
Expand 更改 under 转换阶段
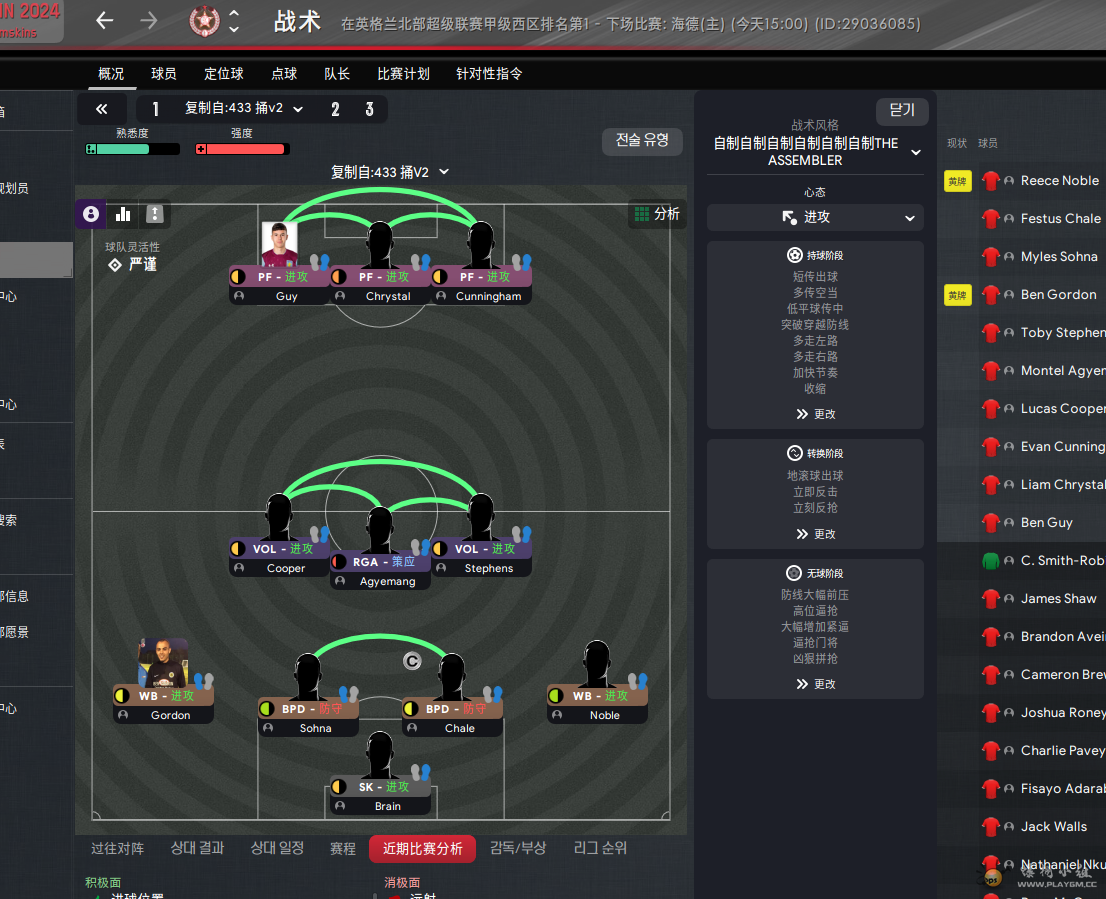click(x=815, y=534)
